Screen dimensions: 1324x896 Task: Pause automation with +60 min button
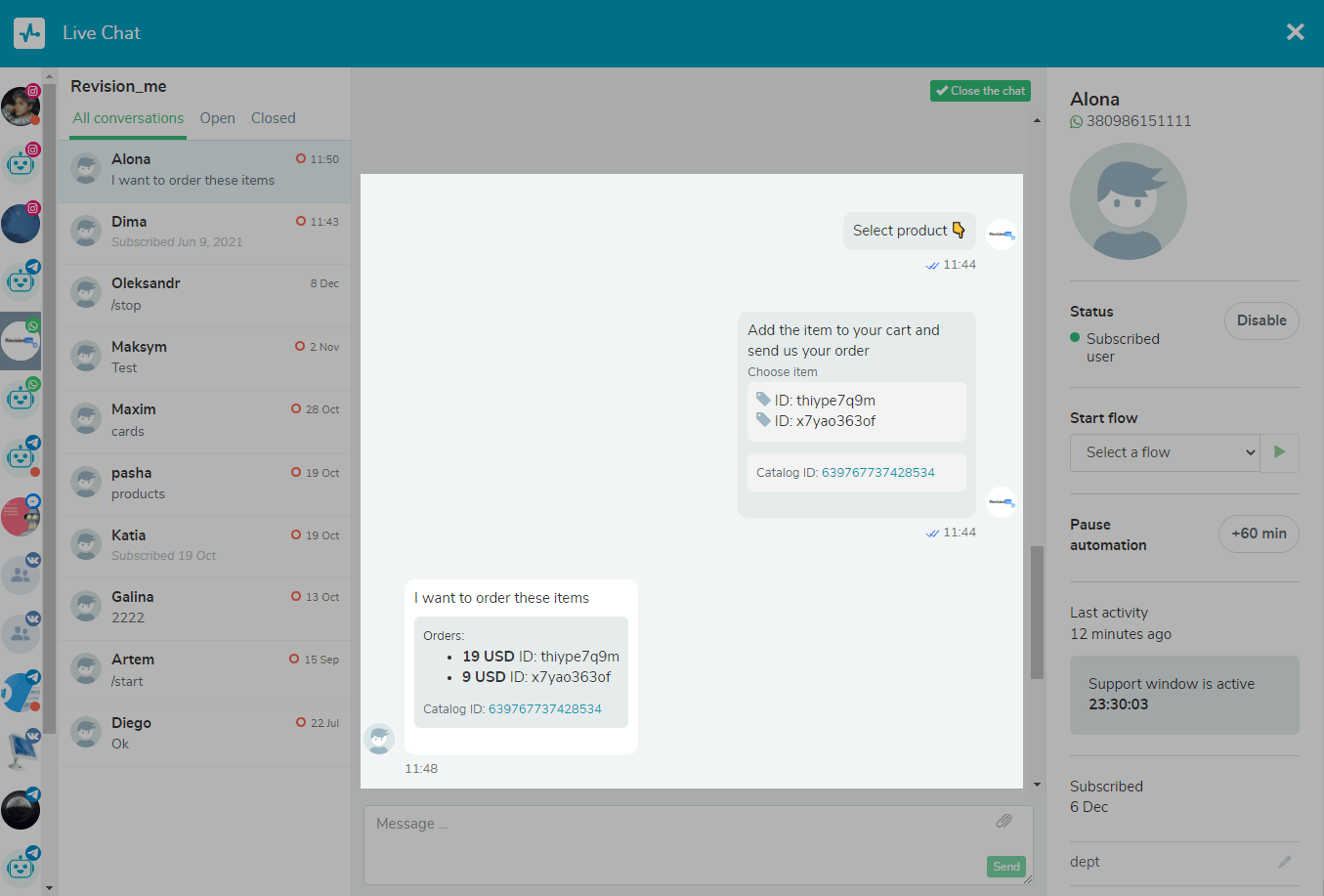pos(1259,533)
